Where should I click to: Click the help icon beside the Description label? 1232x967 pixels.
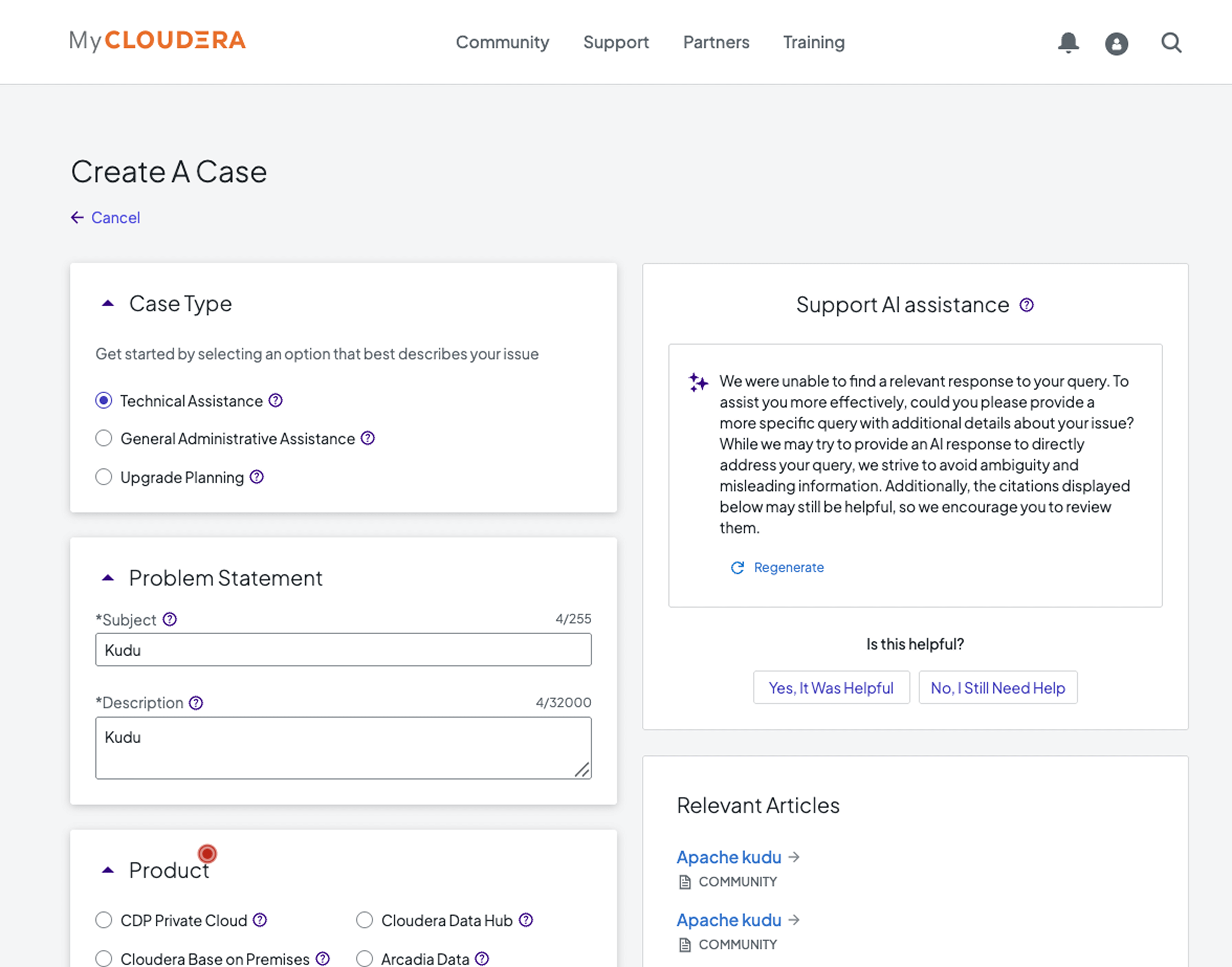(x=195, y=703)
